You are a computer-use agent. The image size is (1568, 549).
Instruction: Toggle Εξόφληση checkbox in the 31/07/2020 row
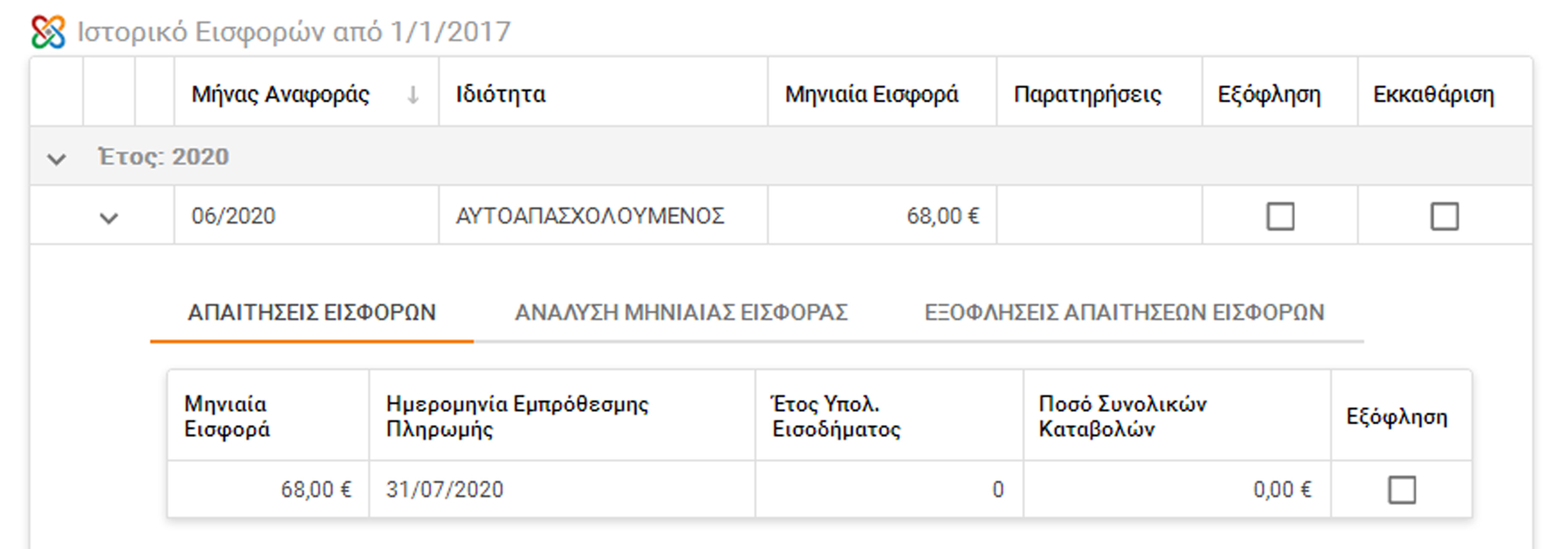click(1402, 490)
